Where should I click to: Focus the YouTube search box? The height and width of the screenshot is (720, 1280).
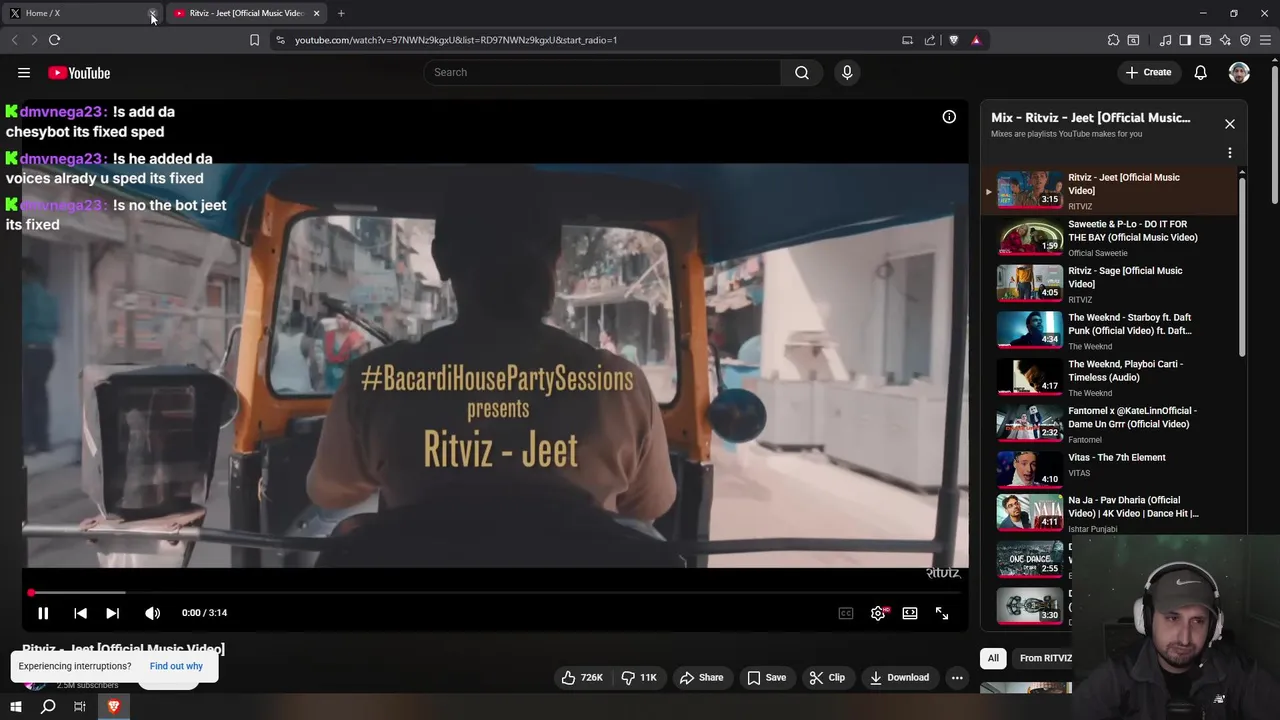(602, 72)
